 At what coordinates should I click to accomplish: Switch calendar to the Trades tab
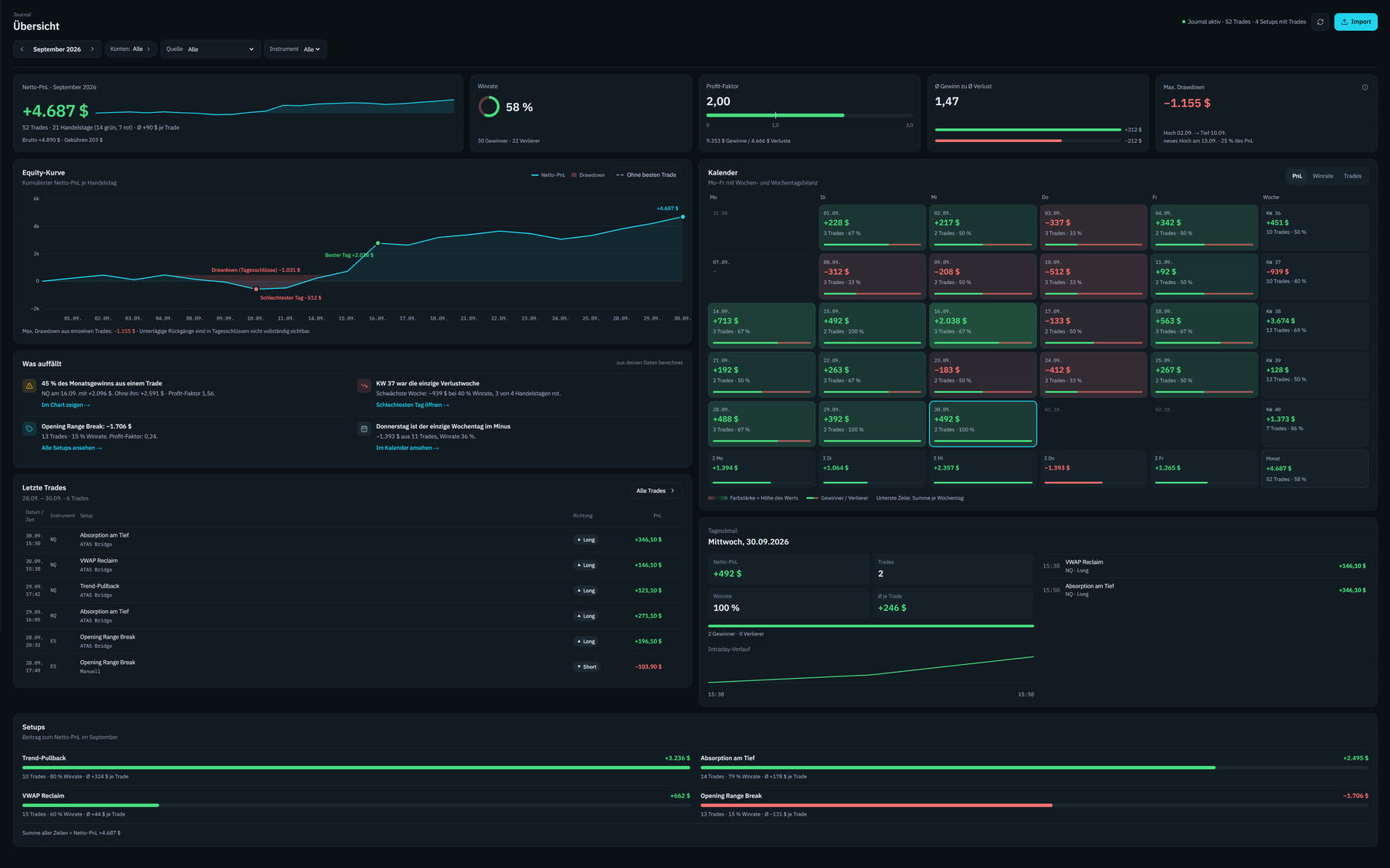[1352, 176]
